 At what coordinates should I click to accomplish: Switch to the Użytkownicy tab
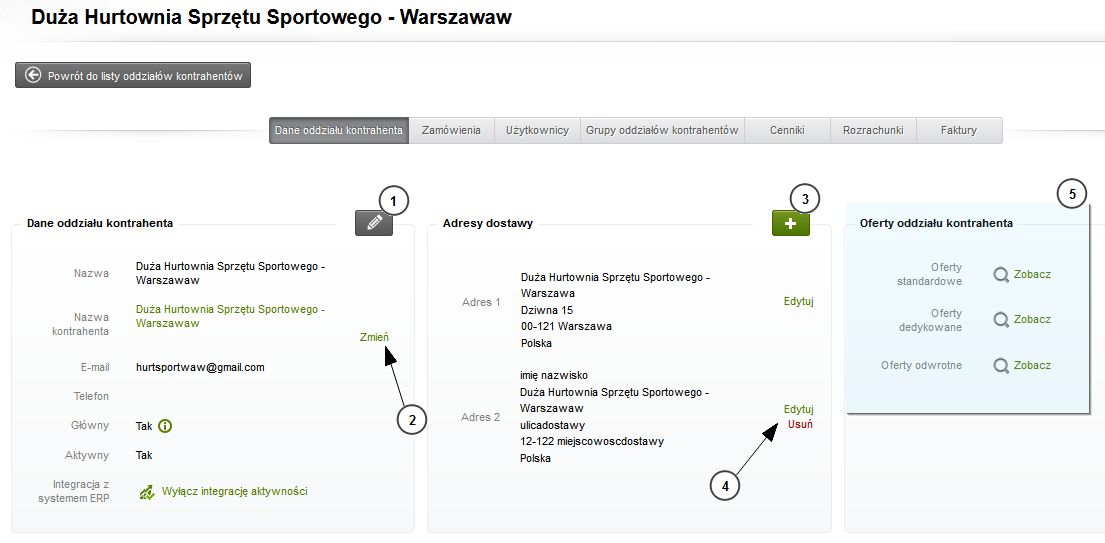[537, 130]
